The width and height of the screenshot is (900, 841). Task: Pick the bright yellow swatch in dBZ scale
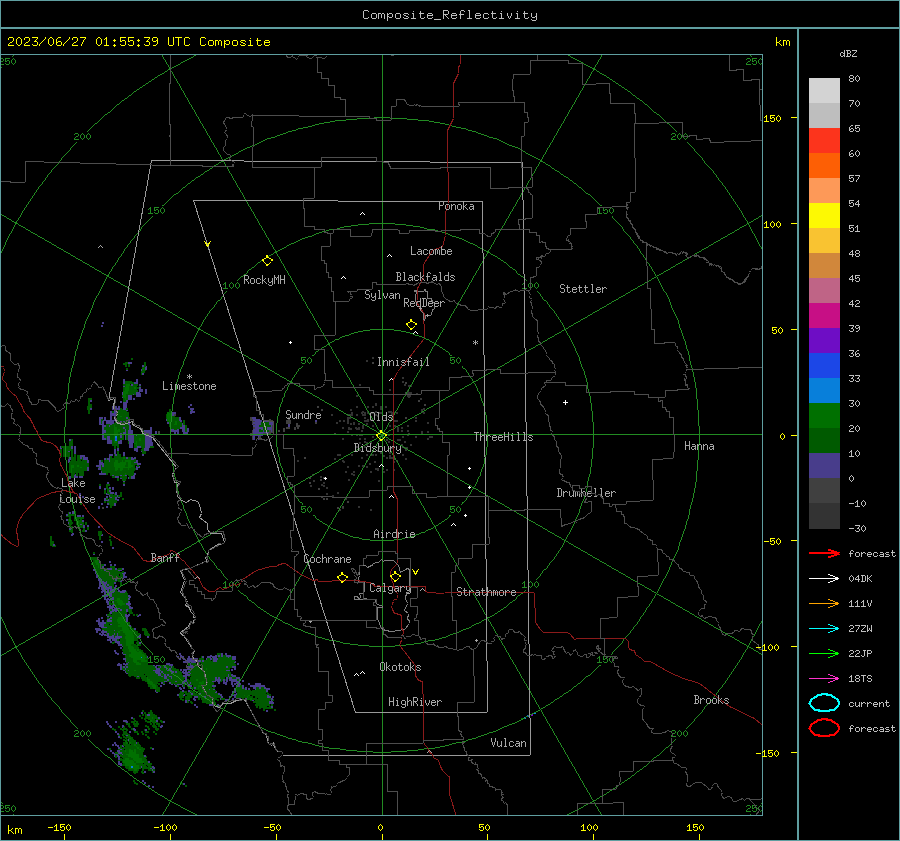click(824, 215)
